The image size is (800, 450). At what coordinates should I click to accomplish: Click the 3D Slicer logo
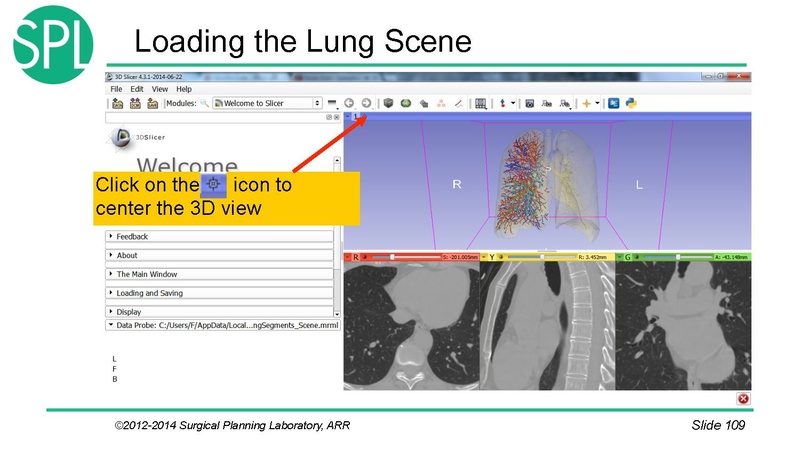click(x=136, y=138)
